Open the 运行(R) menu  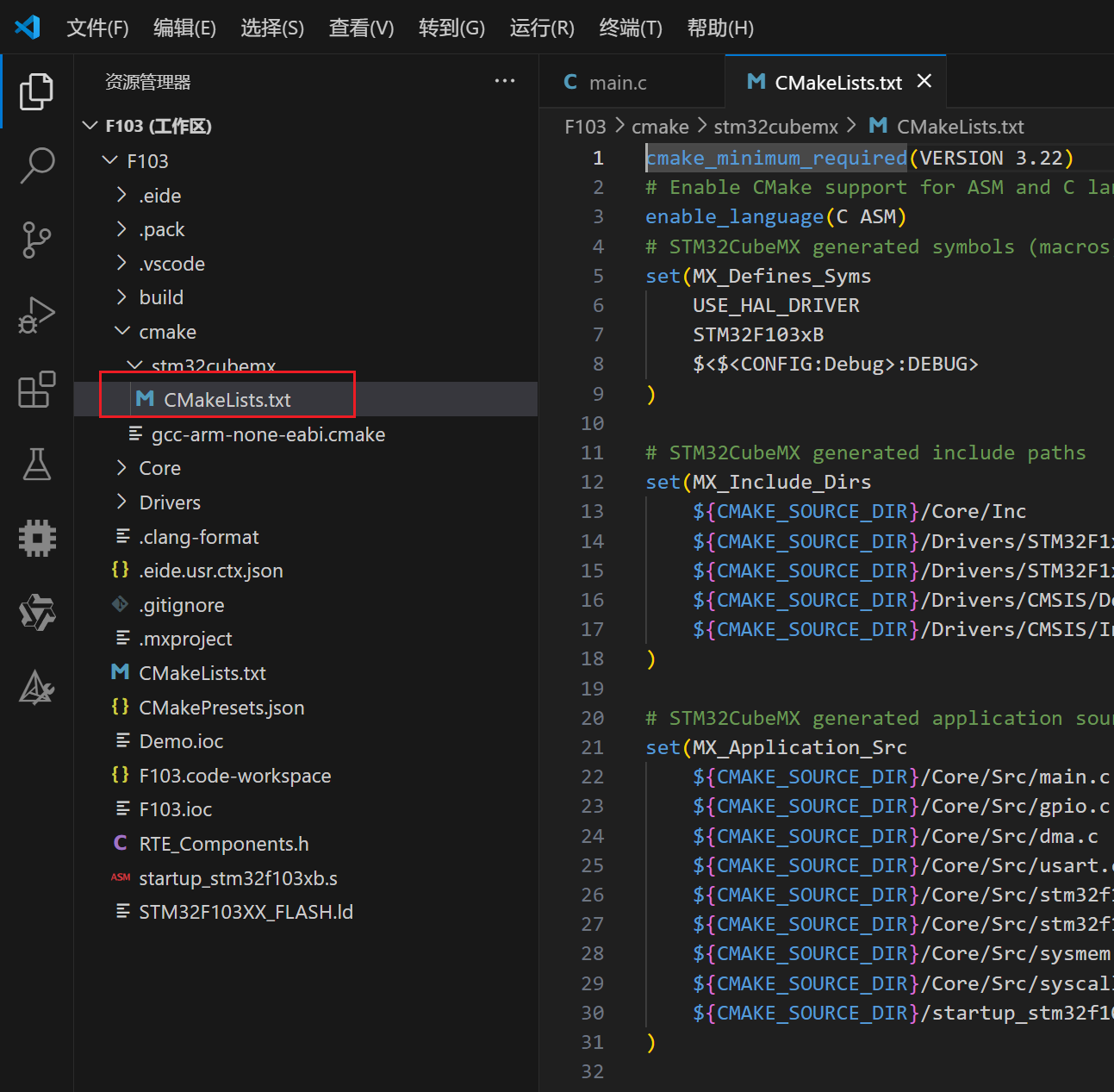pyautogui.click(x=542, y=28)
